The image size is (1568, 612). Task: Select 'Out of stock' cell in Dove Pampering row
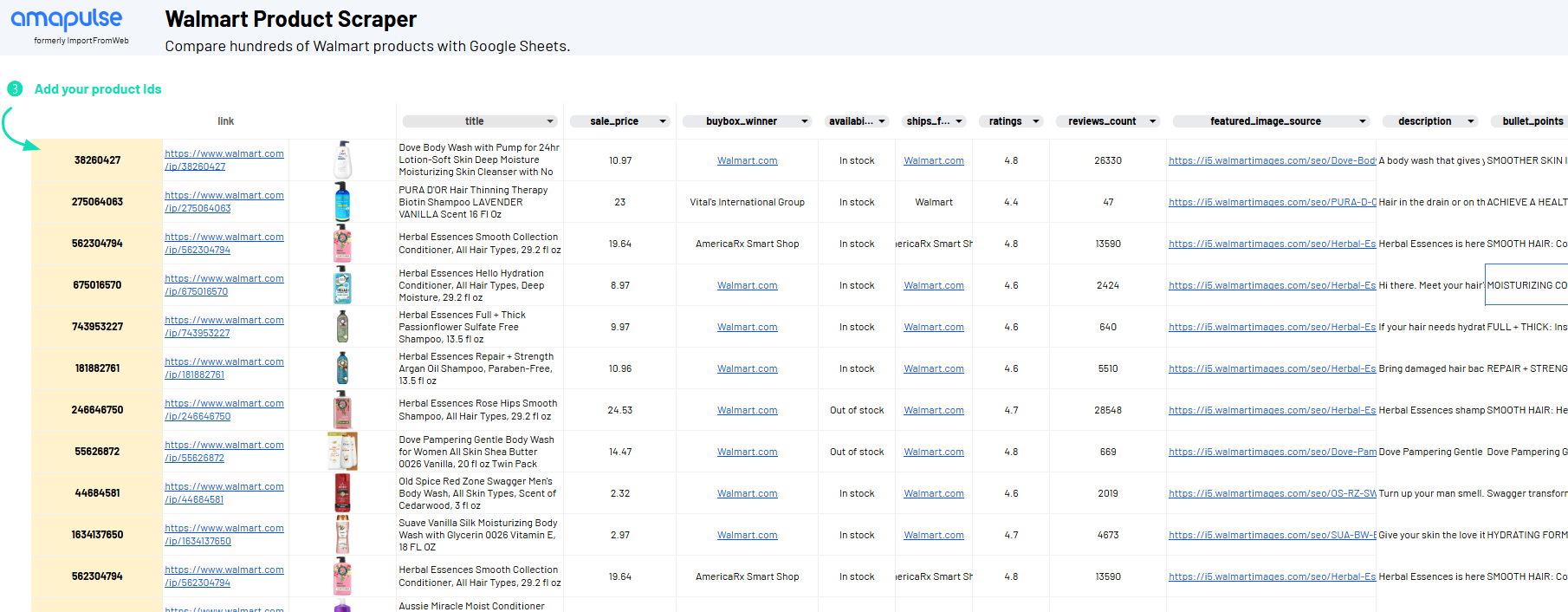pyautogui.click(x=857, y=452)
